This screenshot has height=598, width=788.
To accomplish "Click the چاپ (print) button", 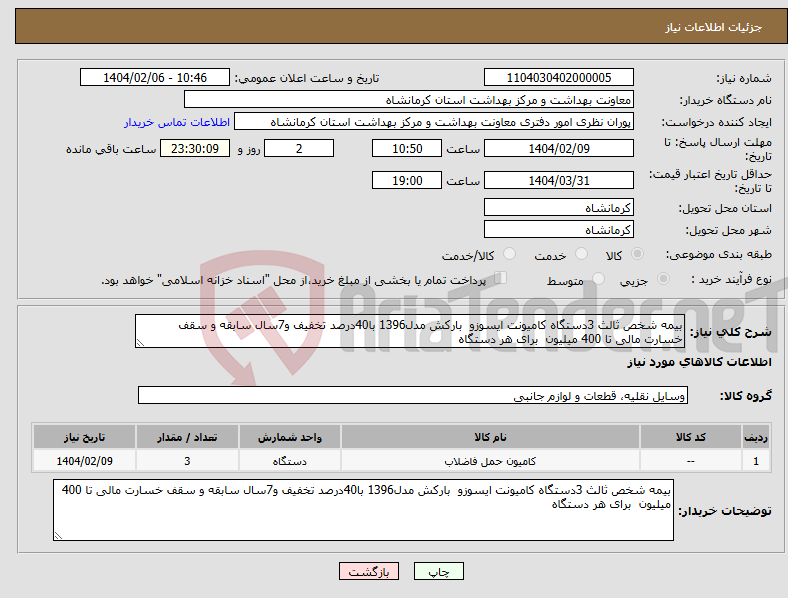I will coord(438,571).
